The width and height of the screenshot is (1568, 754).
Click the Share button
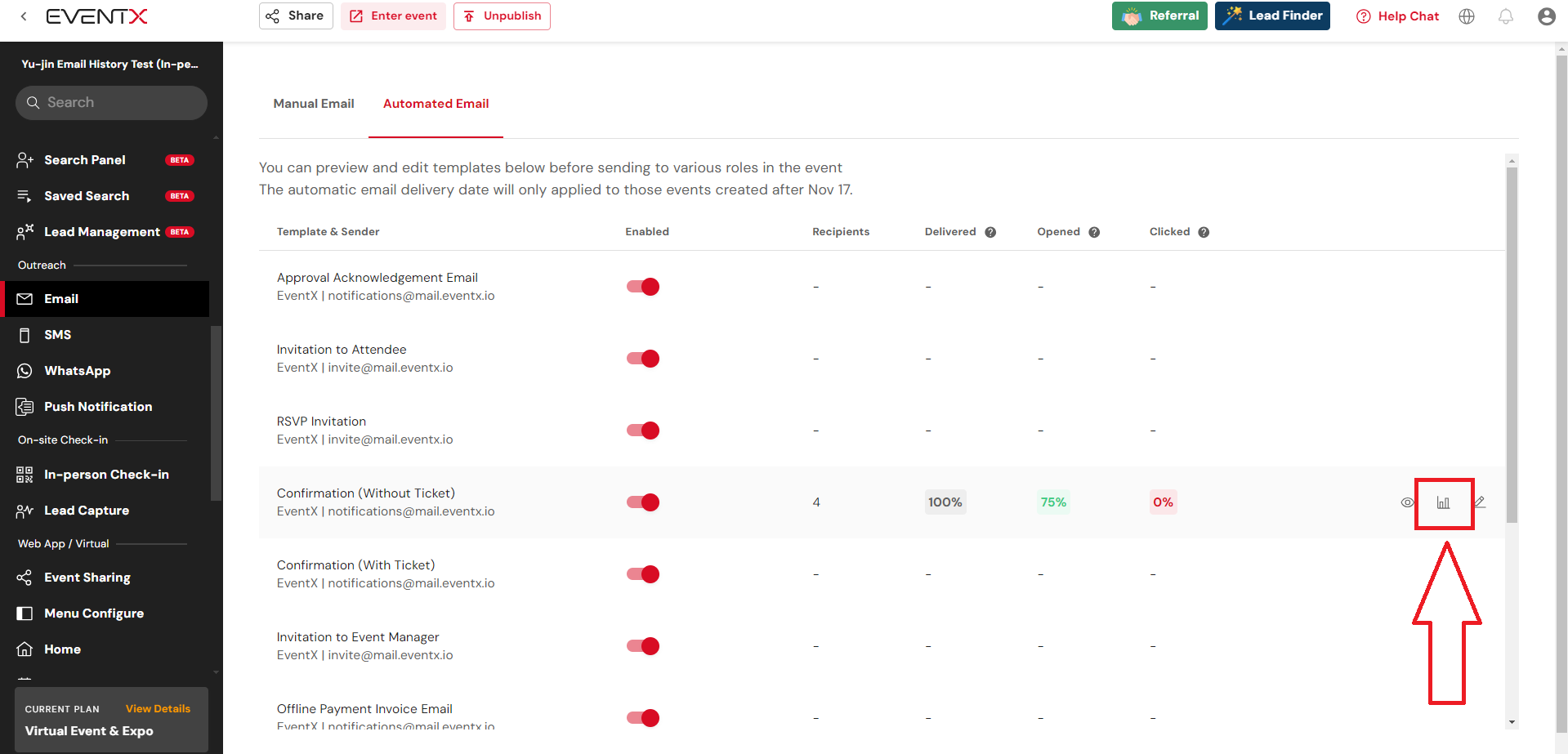click(296, 16)
